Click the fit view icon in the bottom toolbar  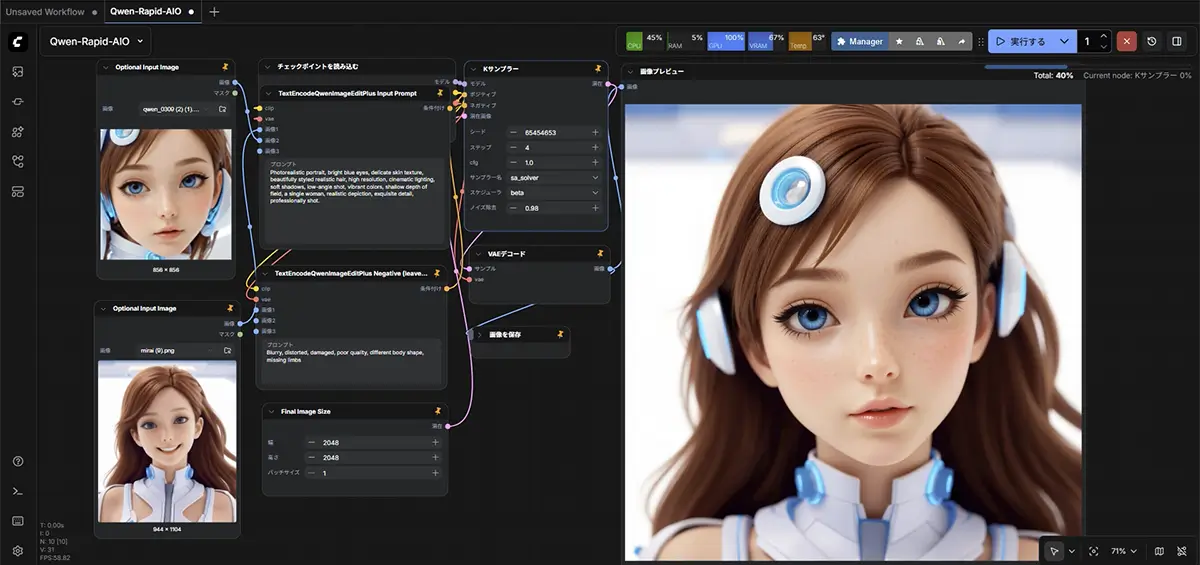(1093, 551)
